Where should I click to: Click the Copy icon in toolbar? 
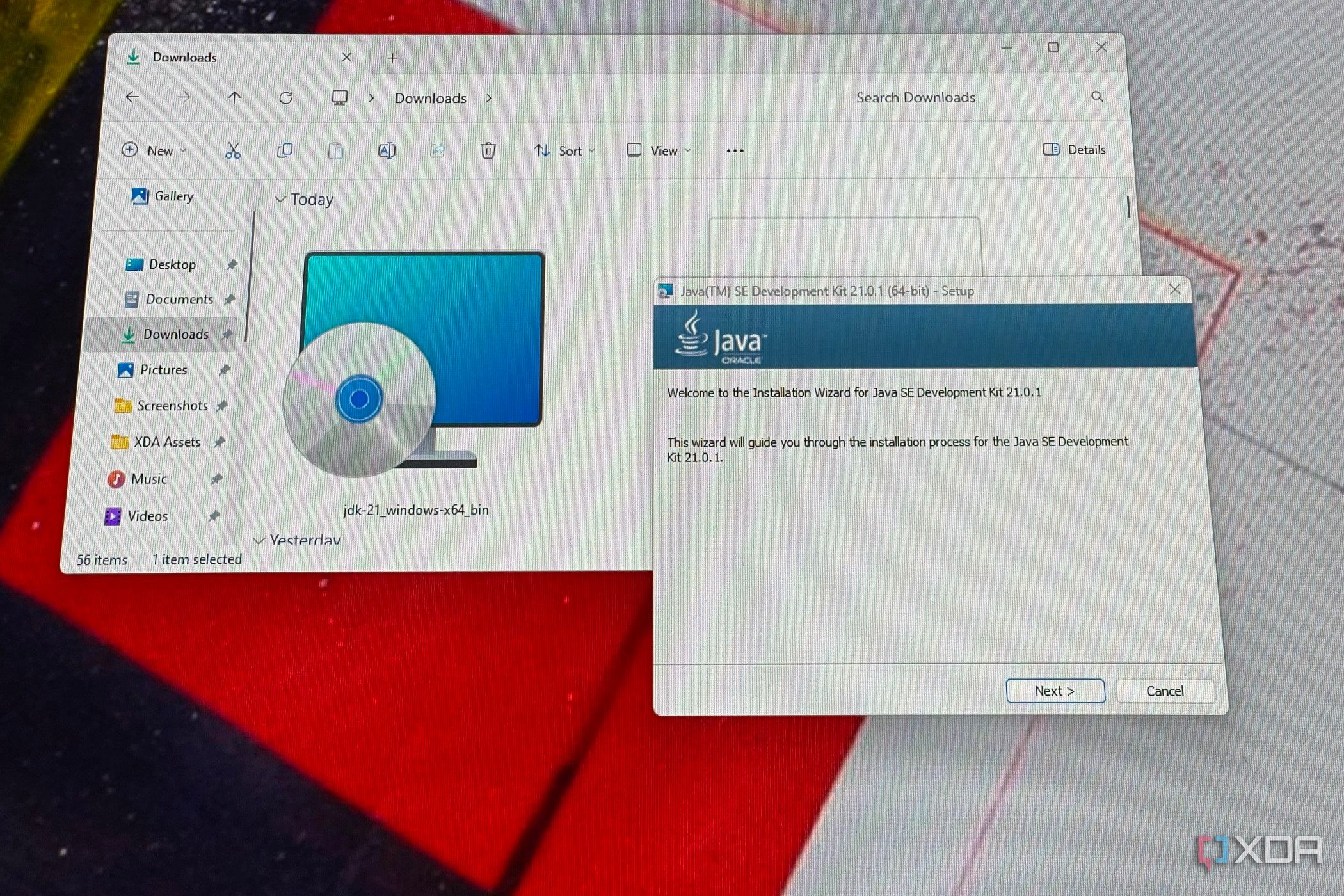[x=285, y=151]
